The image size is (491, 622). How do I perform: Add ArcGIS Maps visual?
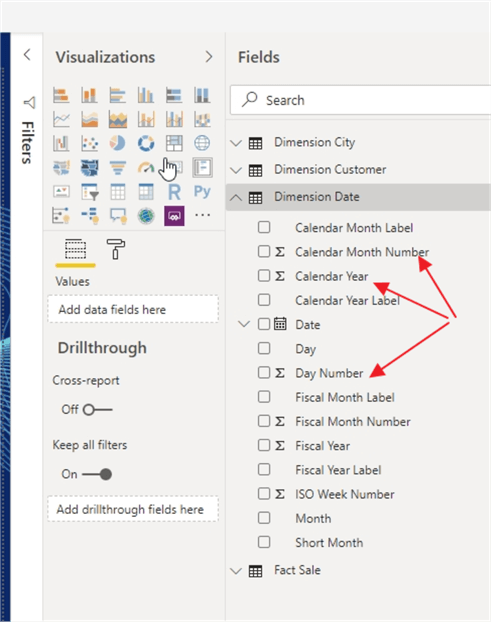146,216
